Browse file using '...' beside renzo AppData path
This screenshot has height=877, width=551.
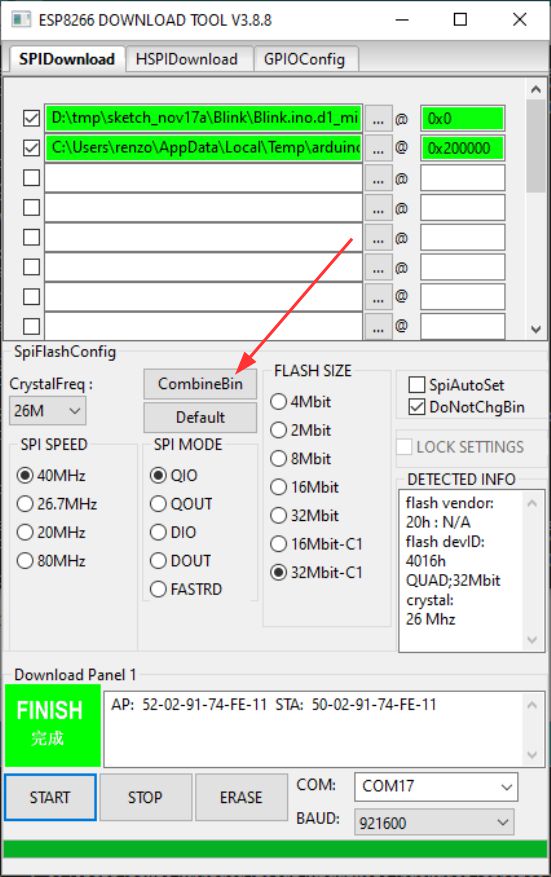(x=378, y=148)
